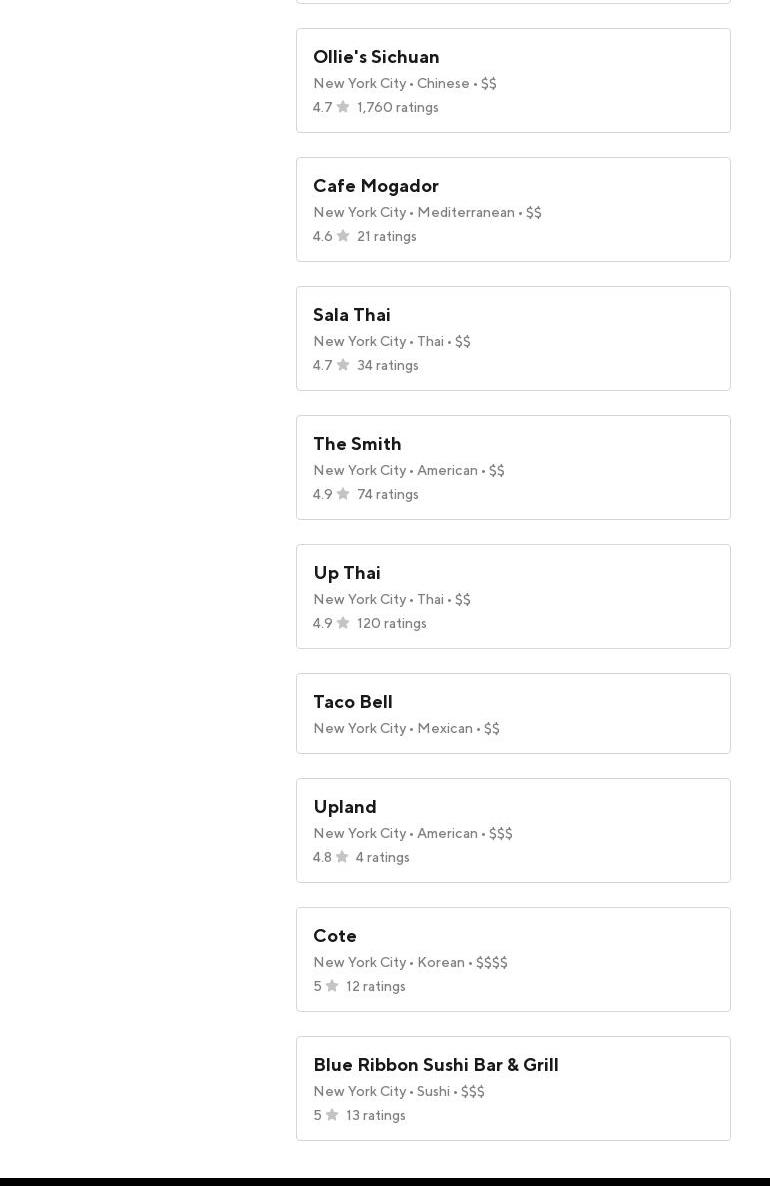Open the Cafe Mogador restaurant page
The height and width of the screenshot is (1186, 770).
click(x=376, y=186)
